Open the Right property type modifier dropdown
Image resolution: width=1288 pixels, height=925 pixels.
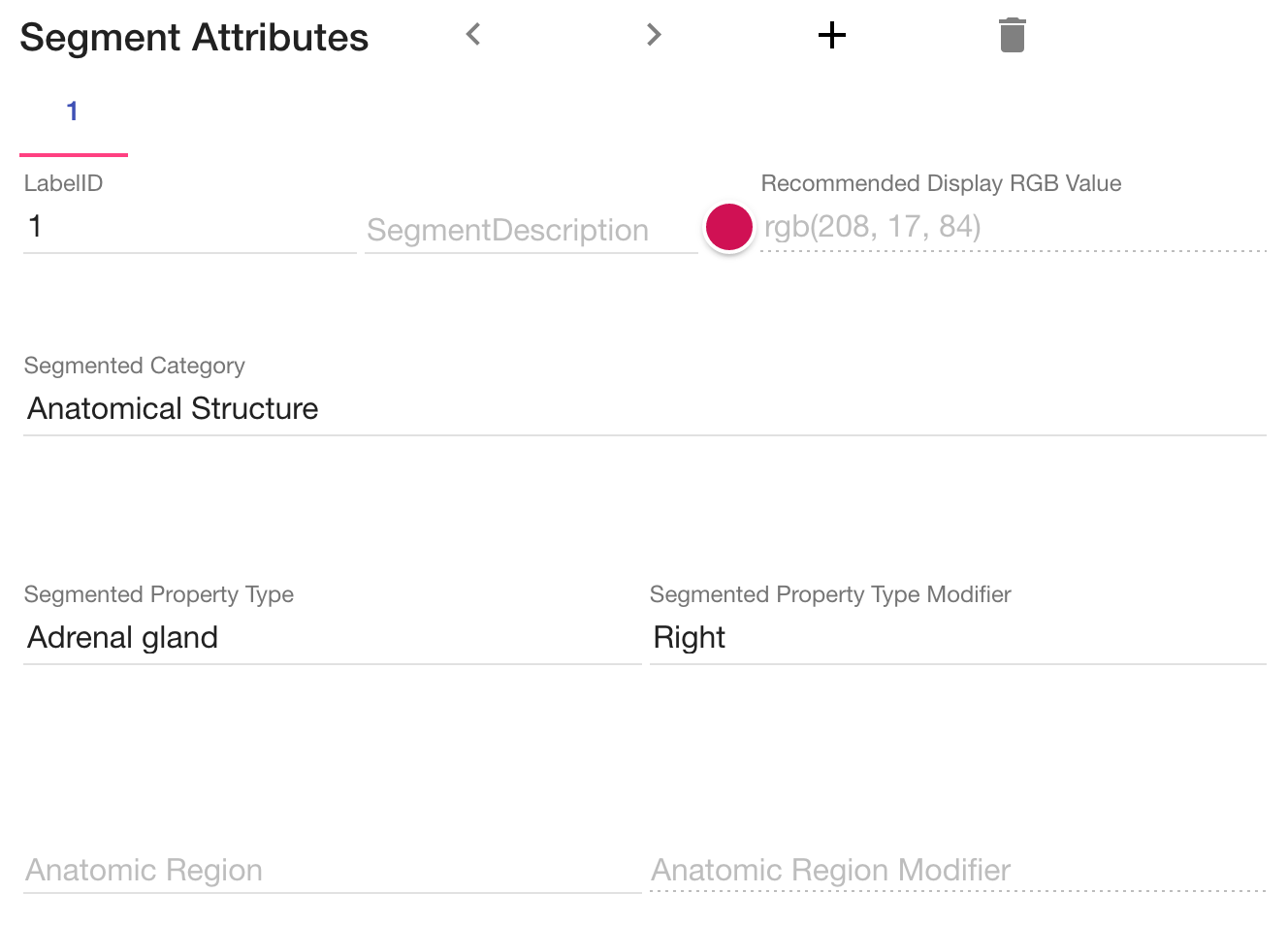coord(957,638)
